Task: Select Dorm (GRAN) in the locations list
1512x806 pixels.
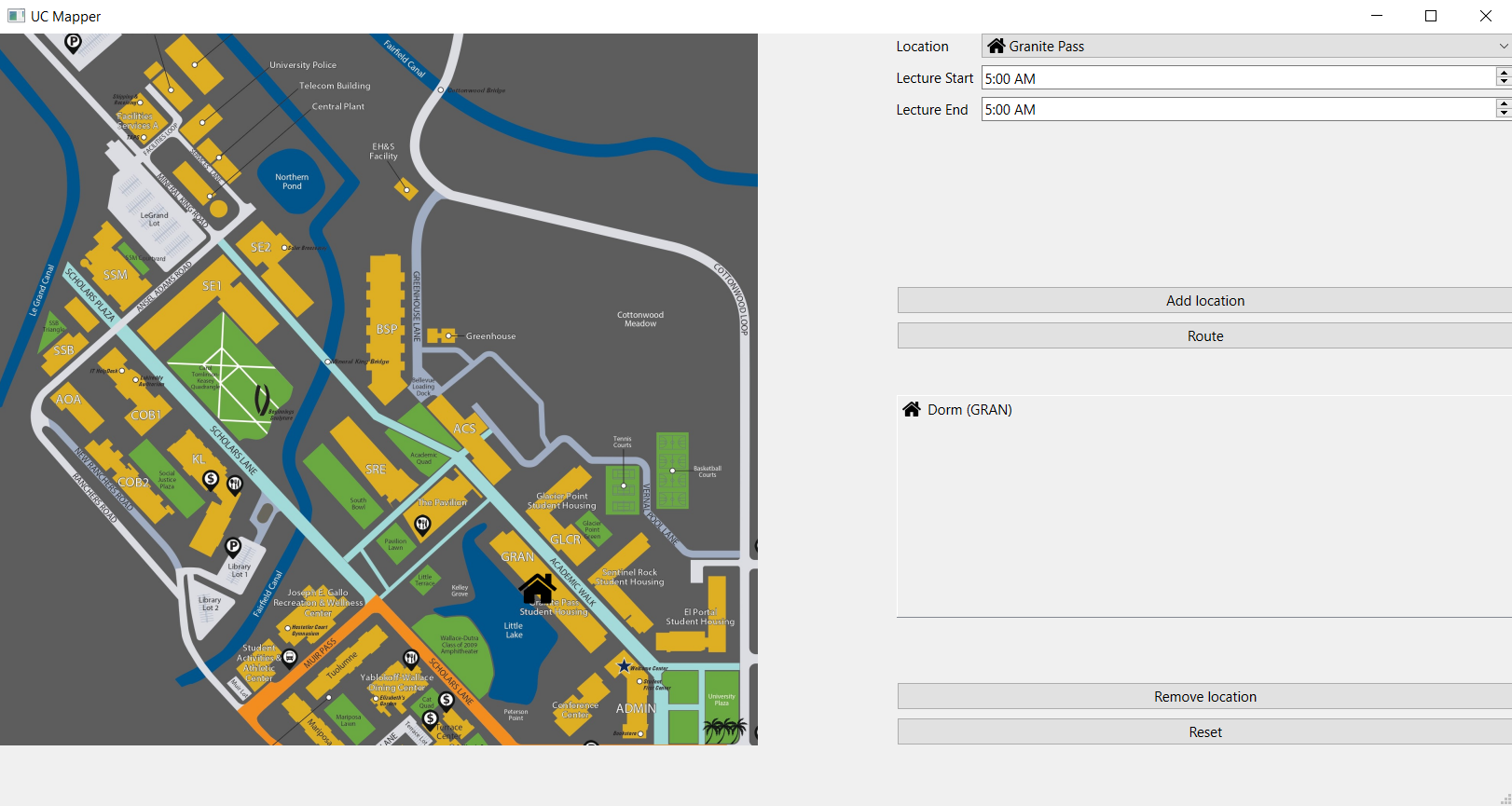Action: pos(969,410)
